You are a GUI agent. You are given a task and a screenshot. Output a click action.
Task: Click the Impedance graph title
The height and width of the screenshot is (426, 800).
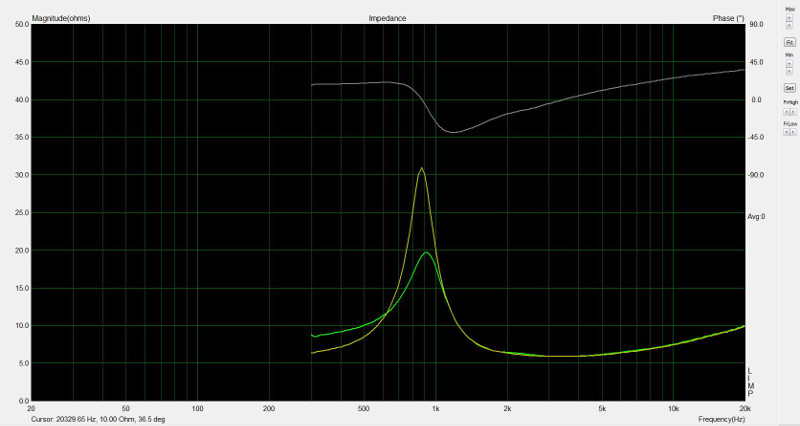click(x=387, y=18)
